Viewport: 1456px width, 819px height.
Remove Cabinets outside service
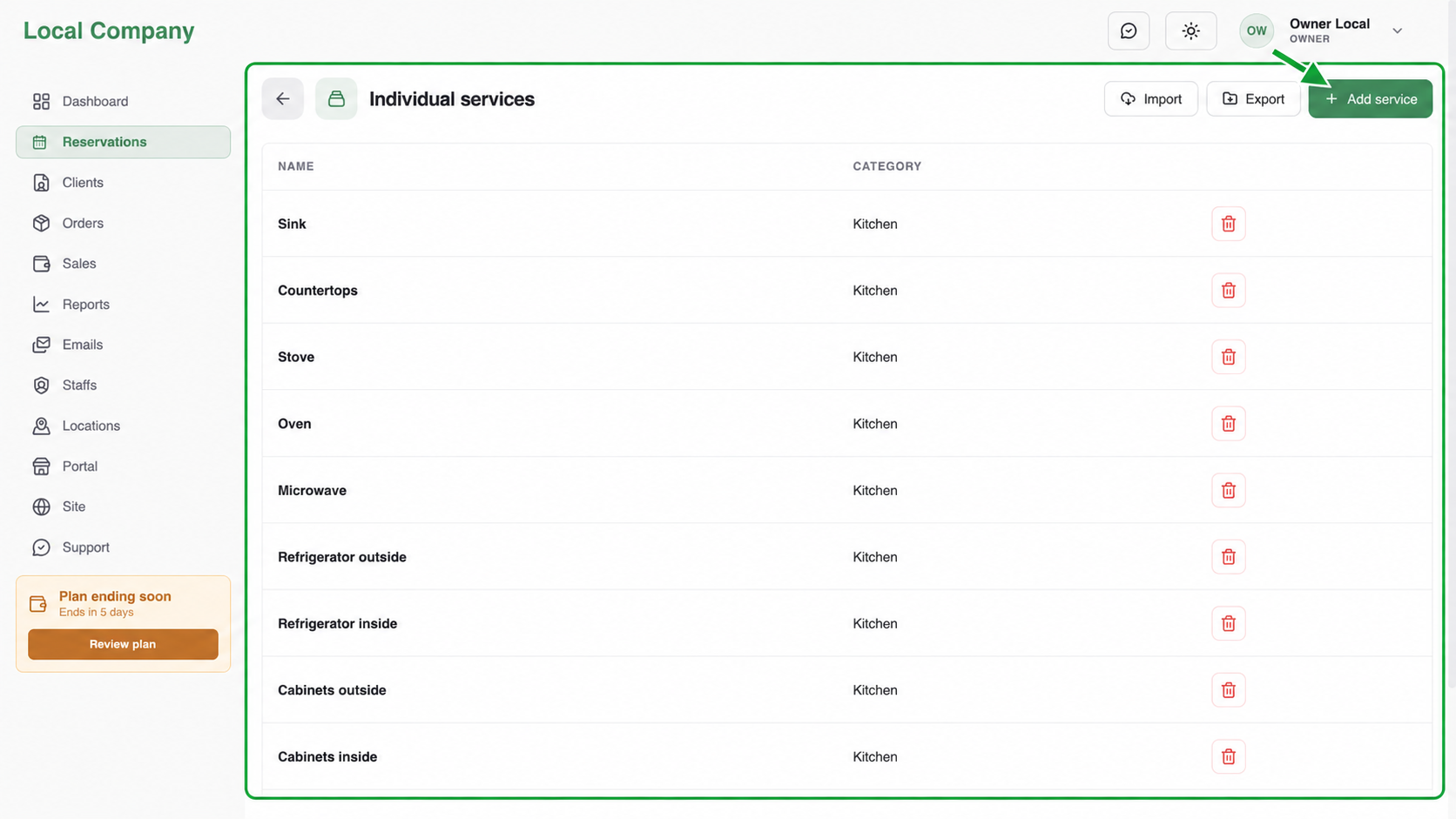(x=1228, y=690)
